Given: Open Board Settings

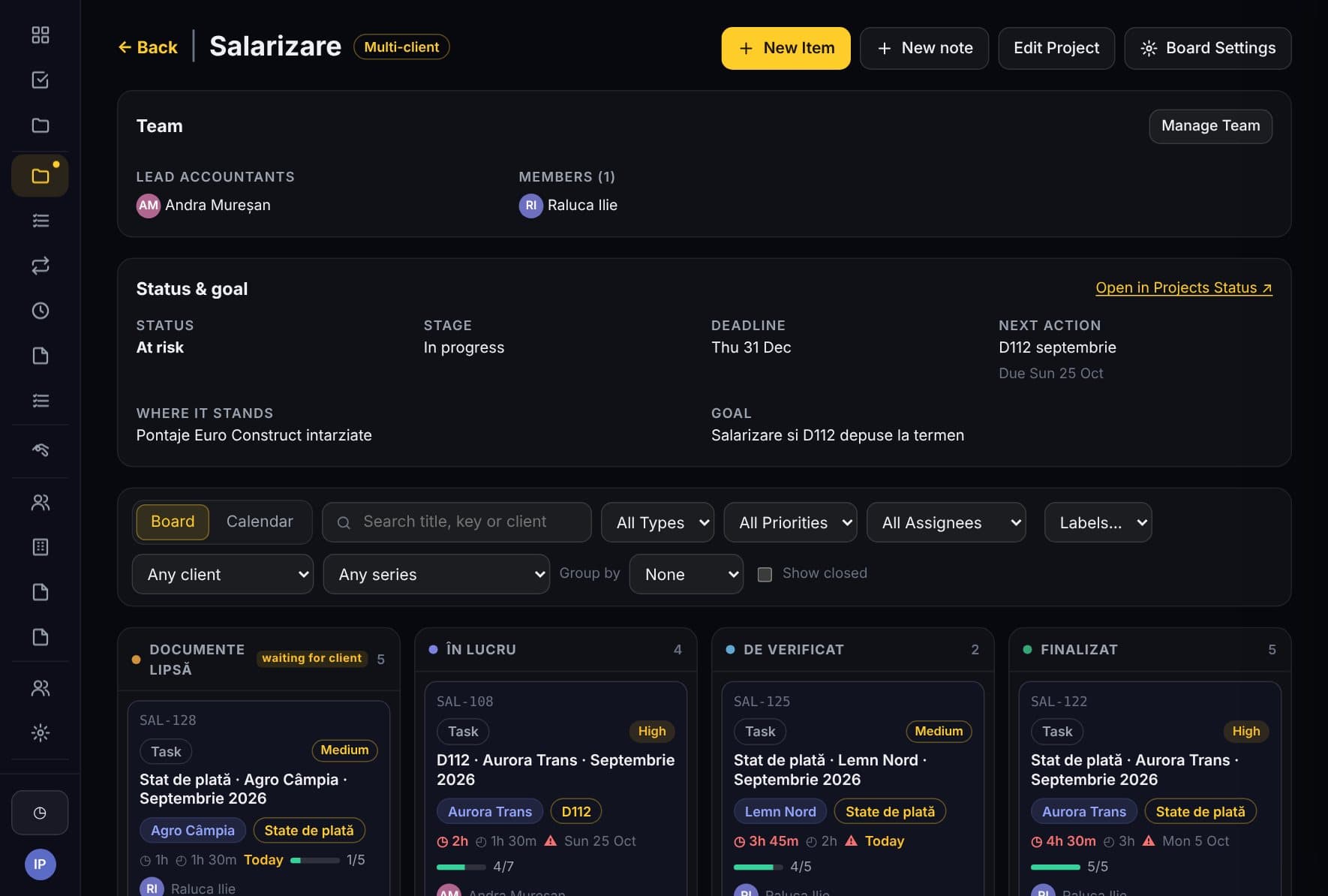Looking at the screenshot, I should pyautogui.click(x=1208, y=48).
